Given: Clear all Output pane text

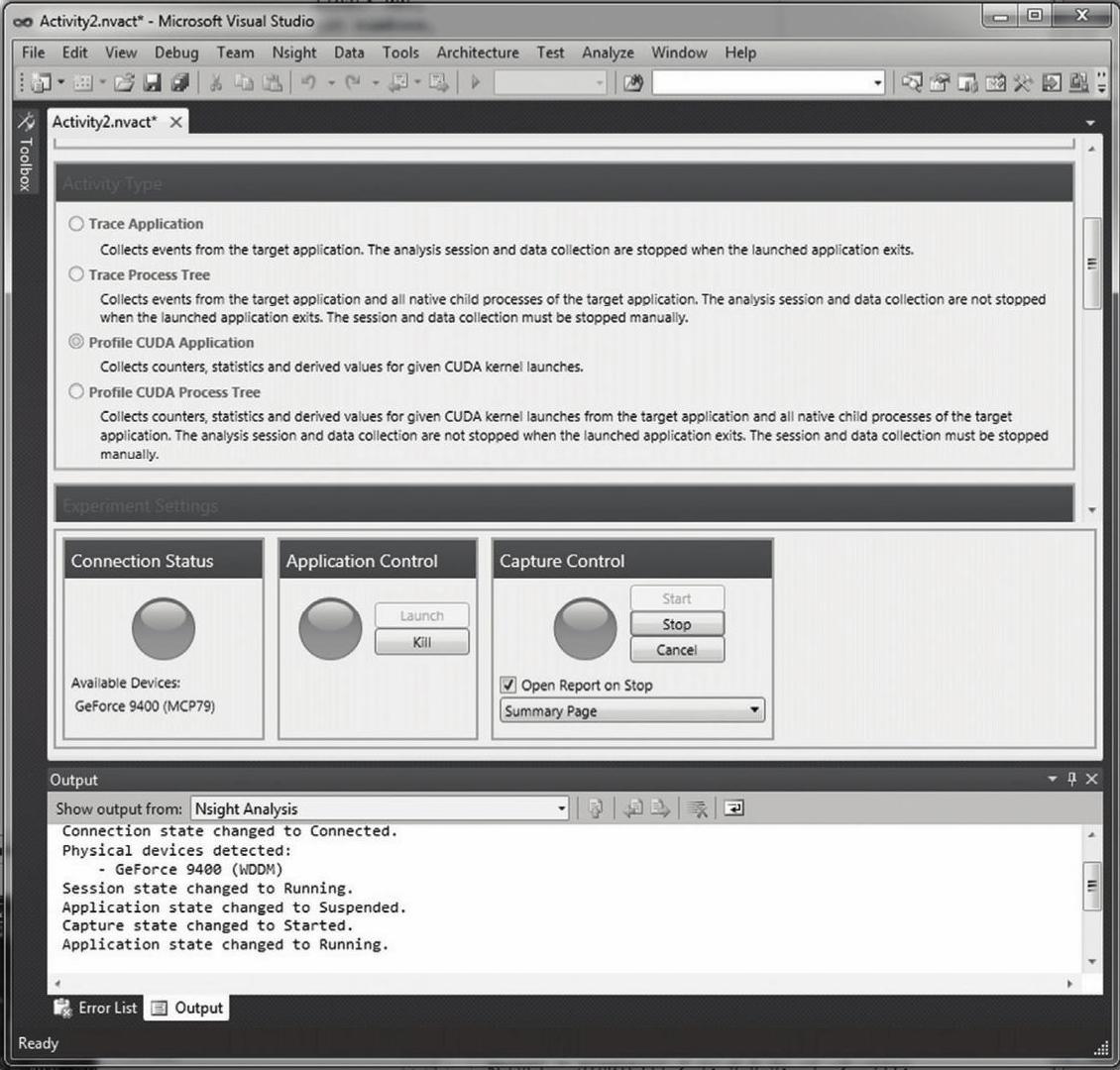Looking at the screenshot, I should coord(697,808).
